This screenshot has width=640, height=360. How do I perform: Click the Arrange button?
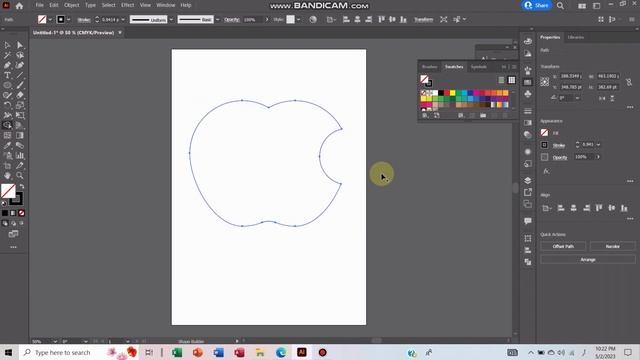pos(588,260)
